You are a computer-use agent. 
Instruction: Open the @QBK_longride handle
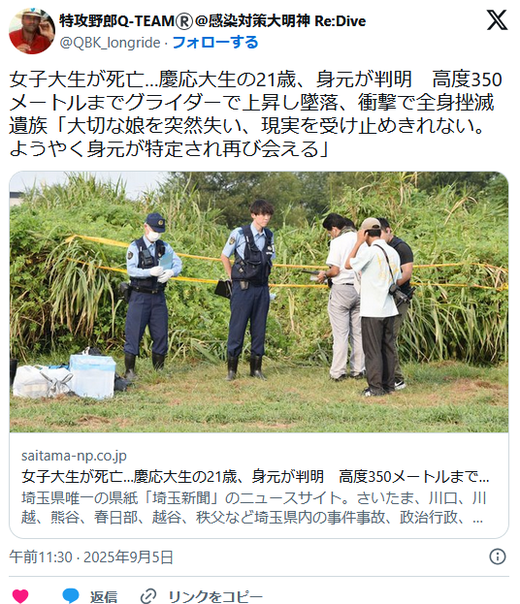pos(110,42)
